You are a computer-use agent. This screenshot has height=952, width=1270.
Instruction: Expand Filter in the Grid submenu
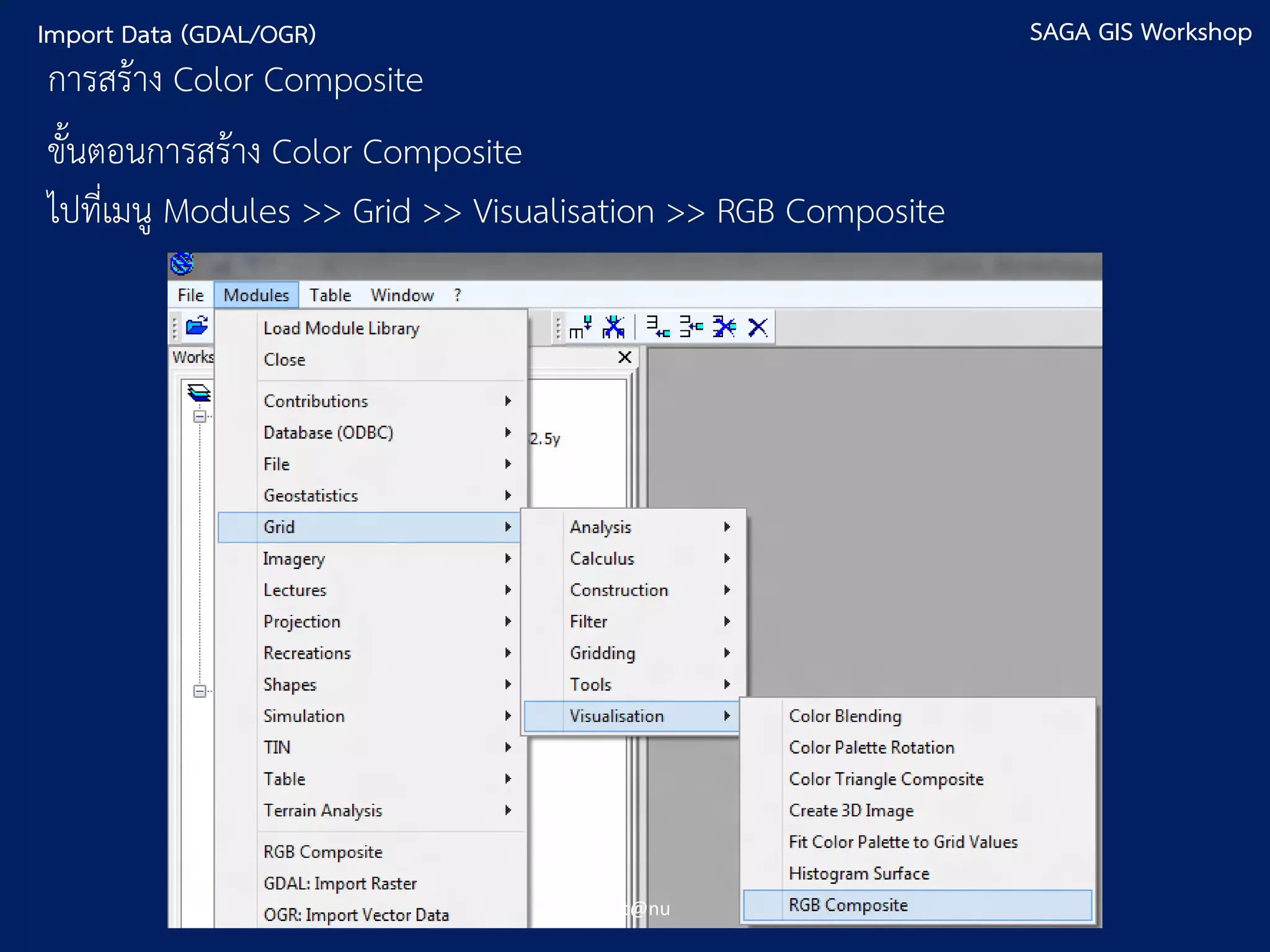click(x=633, y=622)
